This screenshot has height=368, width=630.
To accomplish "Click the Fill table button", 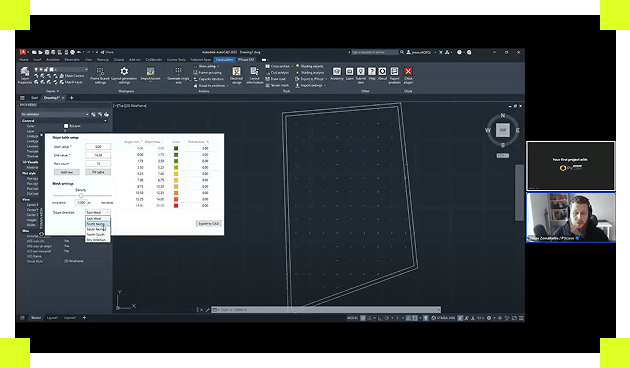I will (98, 172).
